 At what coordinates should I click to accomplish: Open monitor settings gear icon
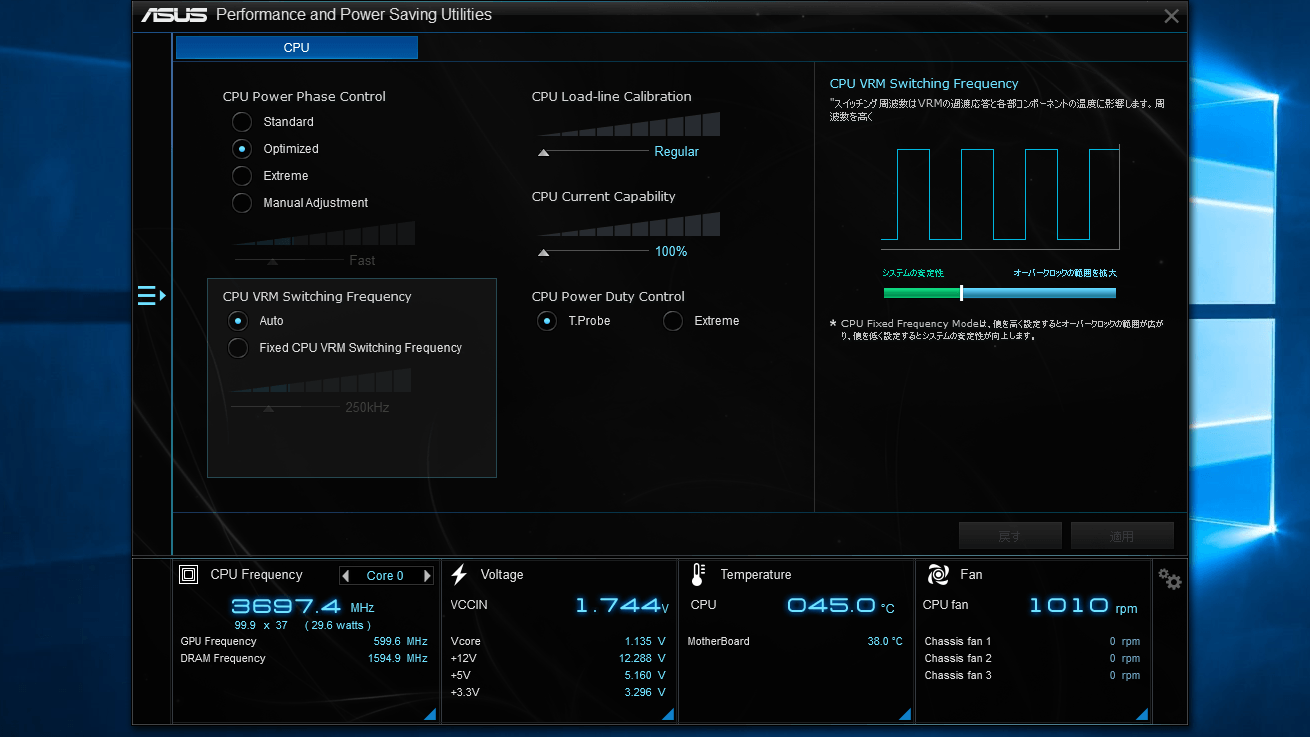click(1169, 579)
